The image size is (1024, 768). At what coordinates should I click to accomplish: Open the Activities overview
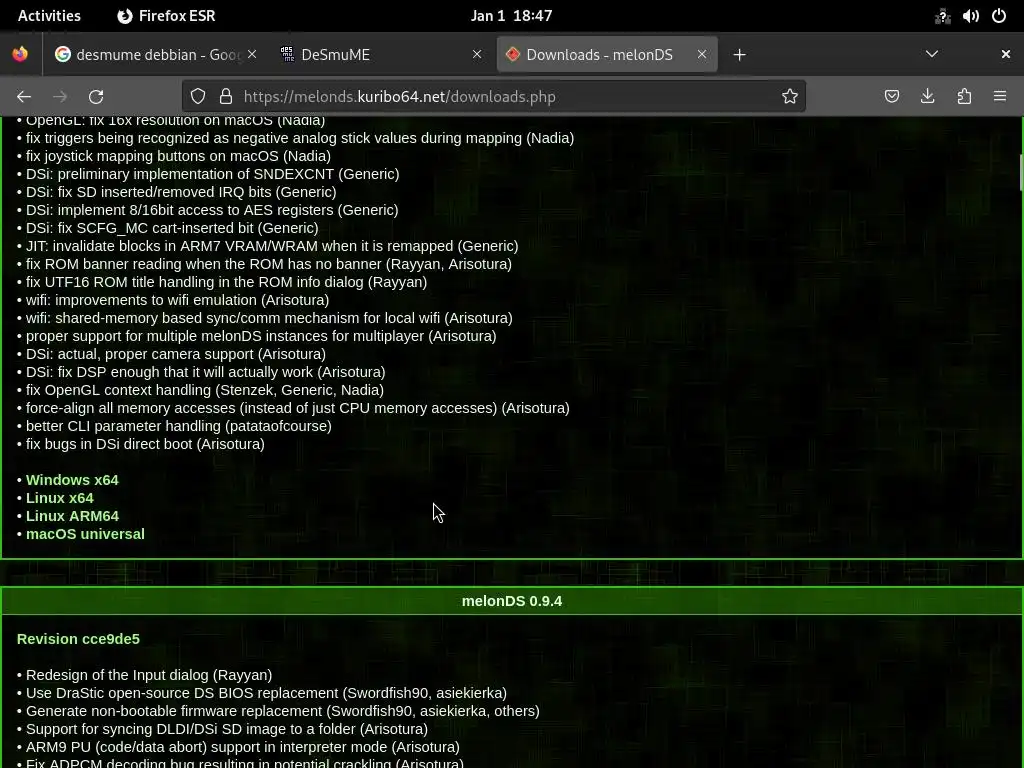(49, 16)
